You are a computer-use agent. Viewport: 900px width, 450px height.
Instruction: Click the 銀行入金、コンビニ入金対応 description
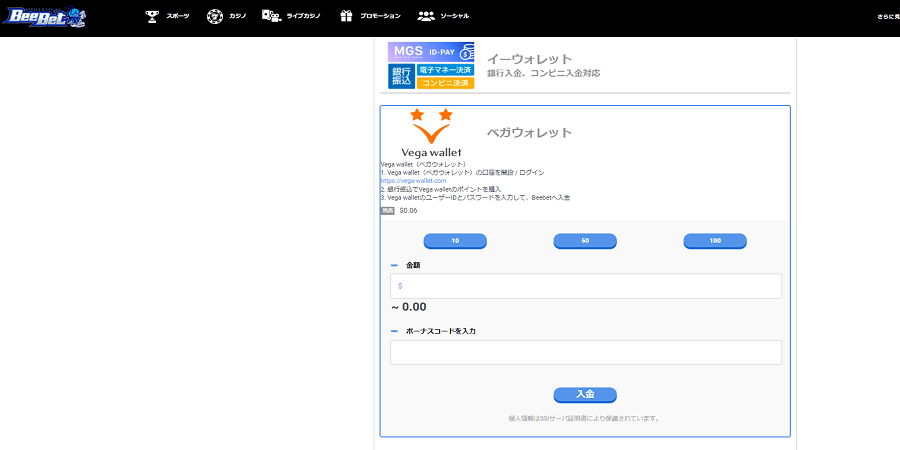click(544, 73)
